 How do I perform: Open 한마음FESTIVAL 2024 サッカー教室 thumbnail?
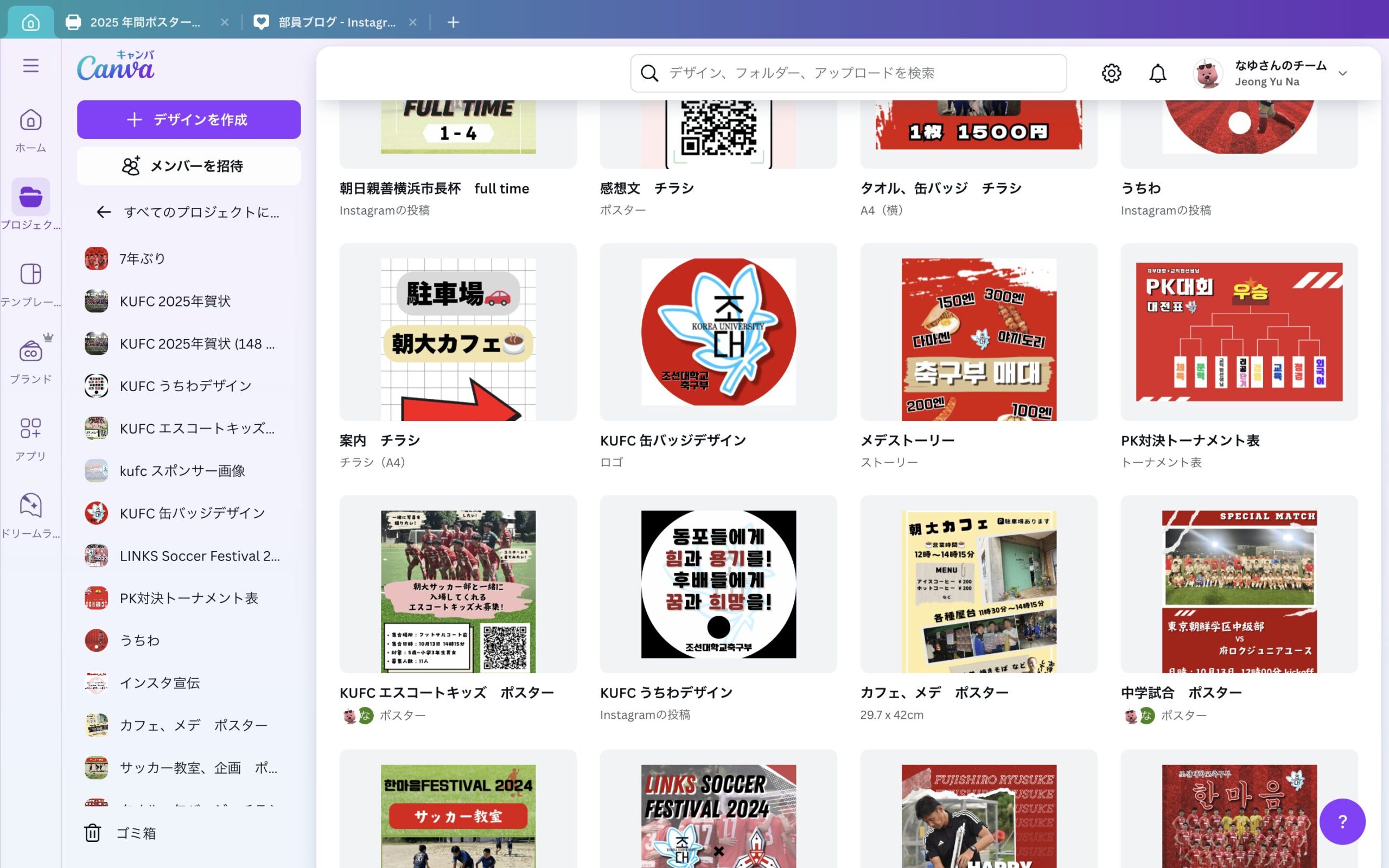(x=458, y=809)
